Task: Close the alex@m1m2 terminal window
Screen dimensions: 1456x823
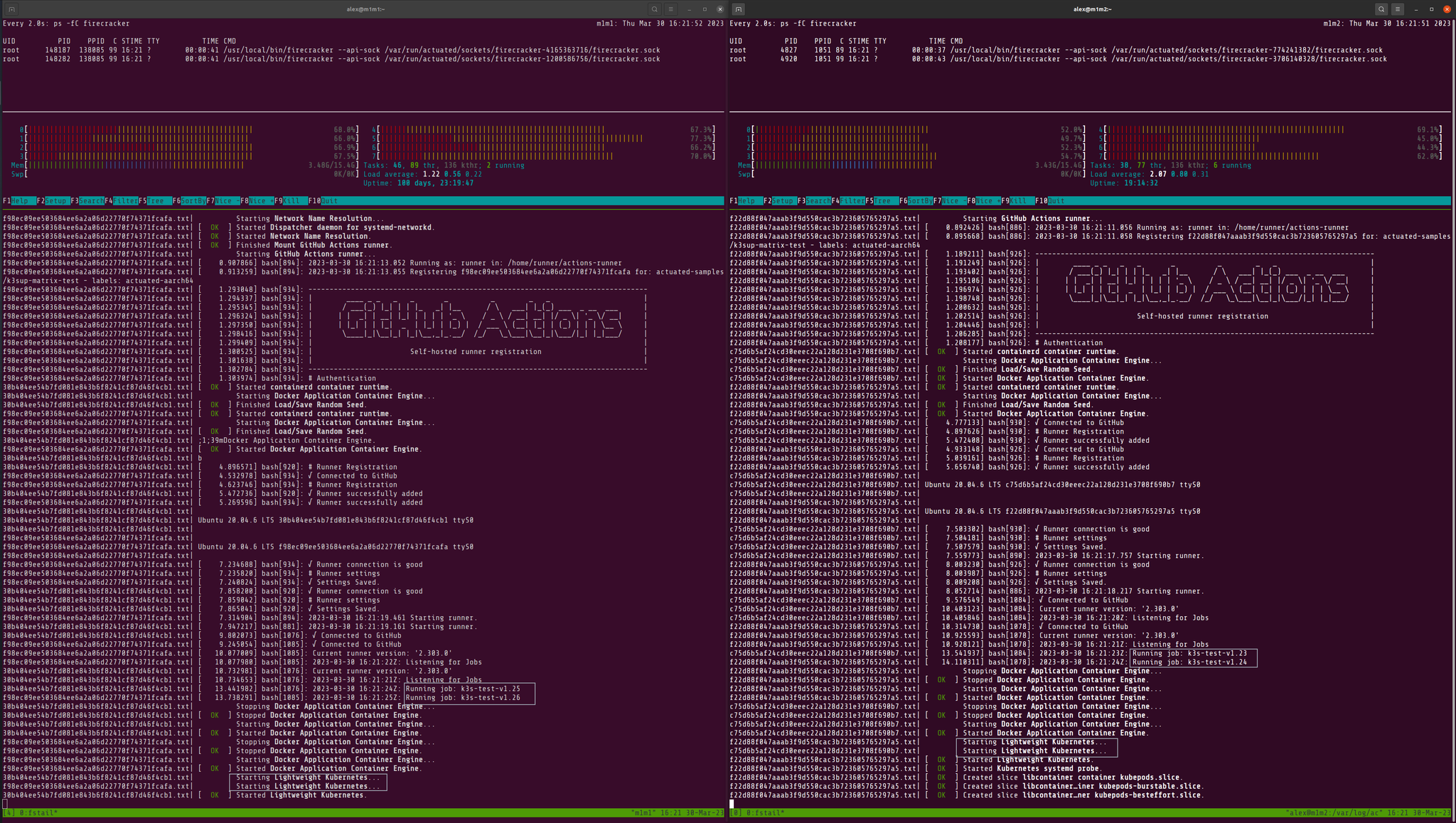Action: click(1447, 9)
